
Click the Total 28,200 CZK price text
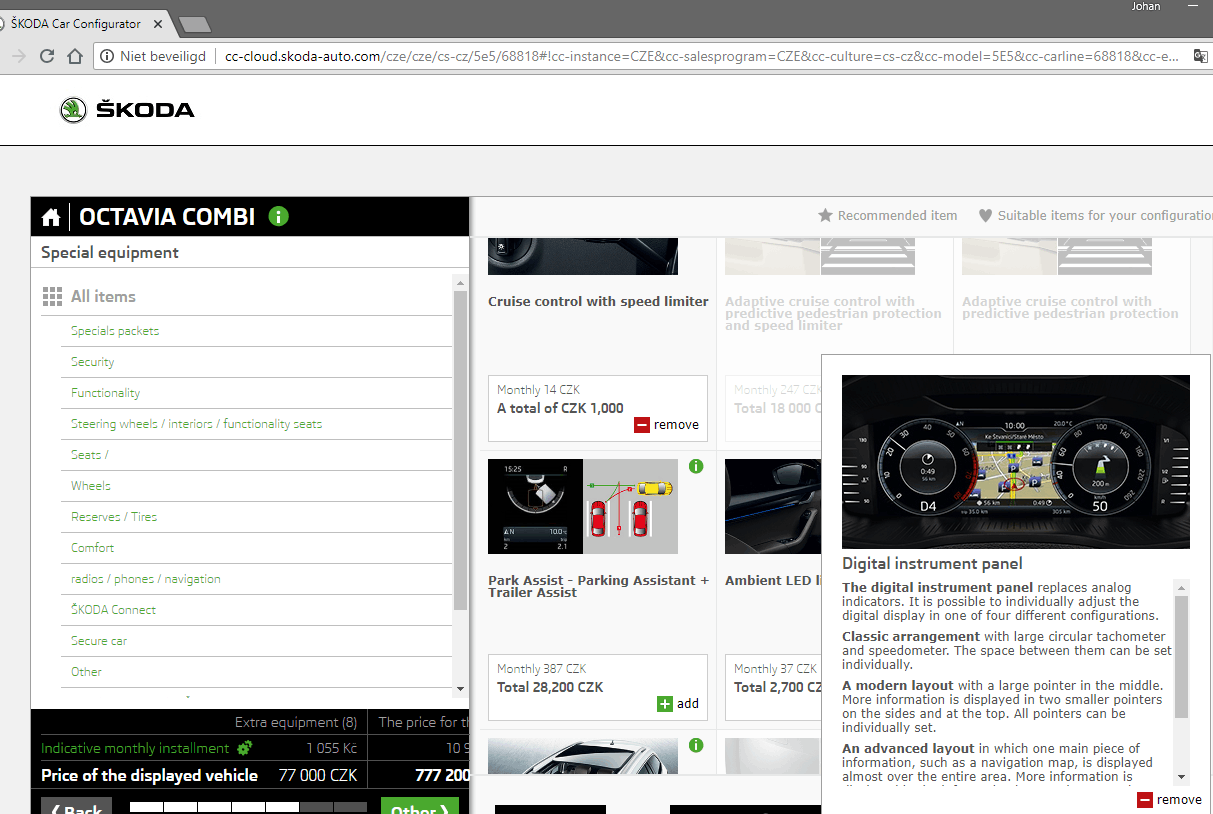[x=550, y=687]
